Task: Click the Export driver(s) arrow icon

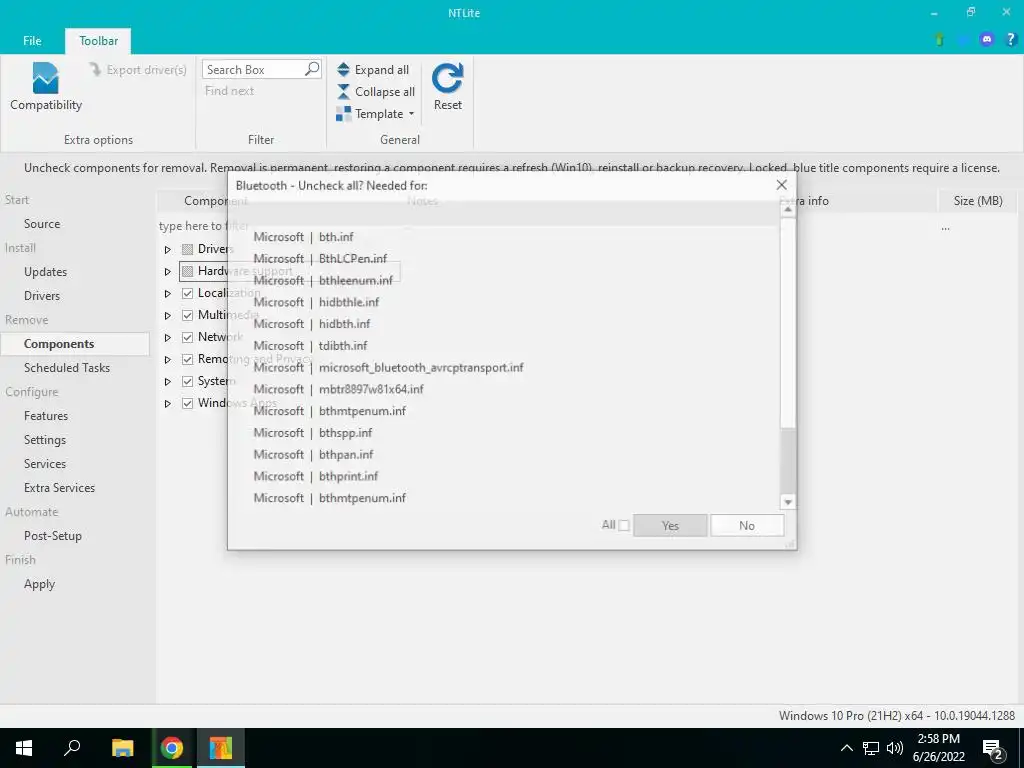Action: 95,69
